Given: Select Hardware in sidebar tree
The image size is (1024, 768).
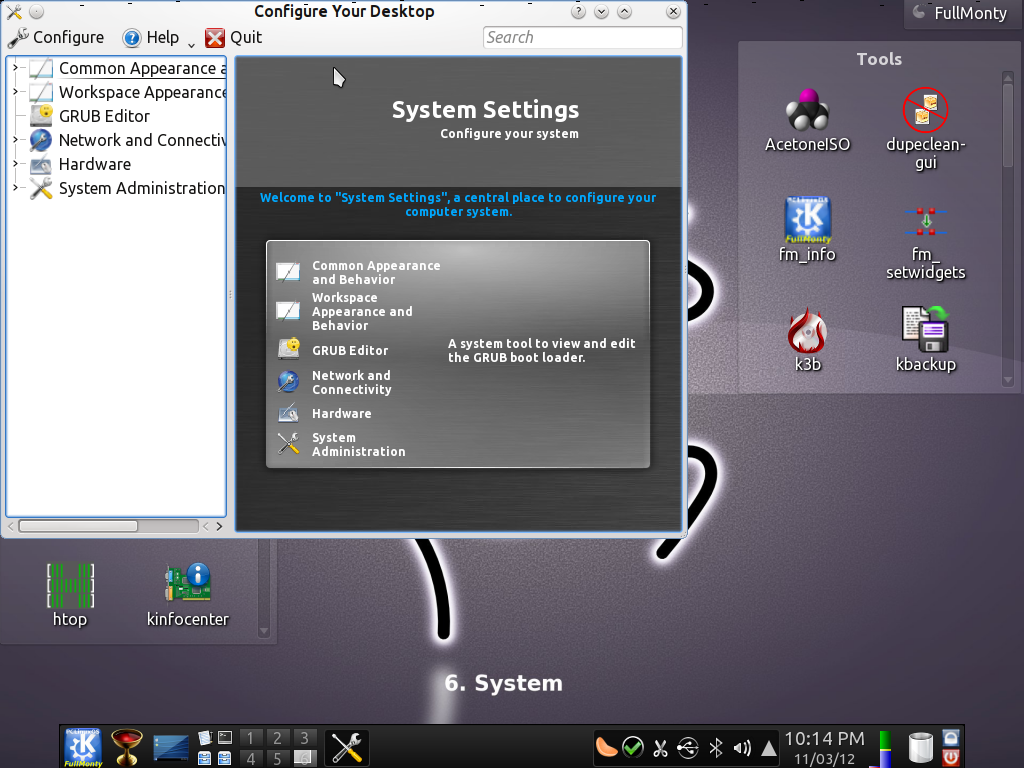Looking at the screenshot, I should 95,164.
